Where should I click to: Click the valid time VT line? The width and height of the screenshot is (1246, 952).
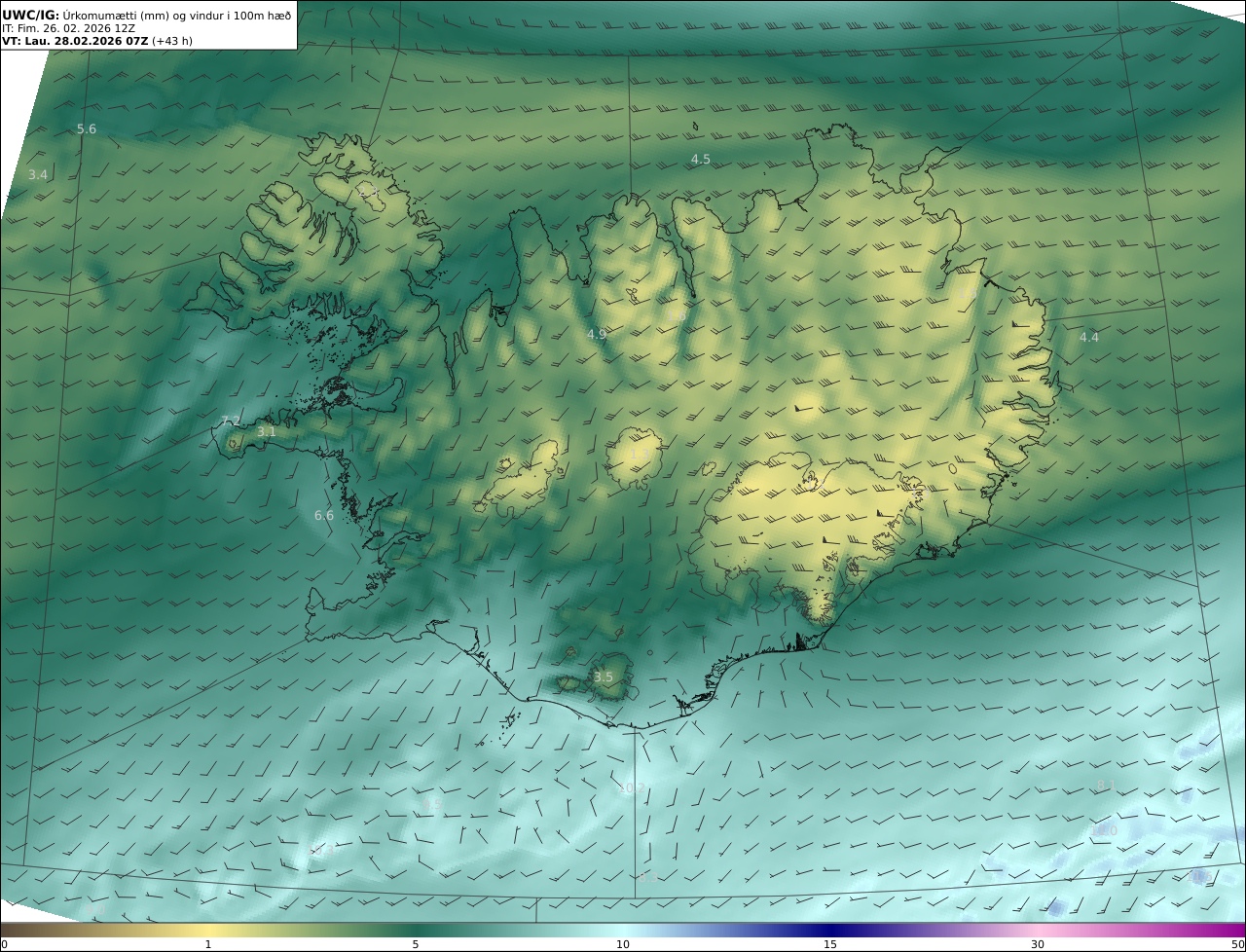(97, 42)
